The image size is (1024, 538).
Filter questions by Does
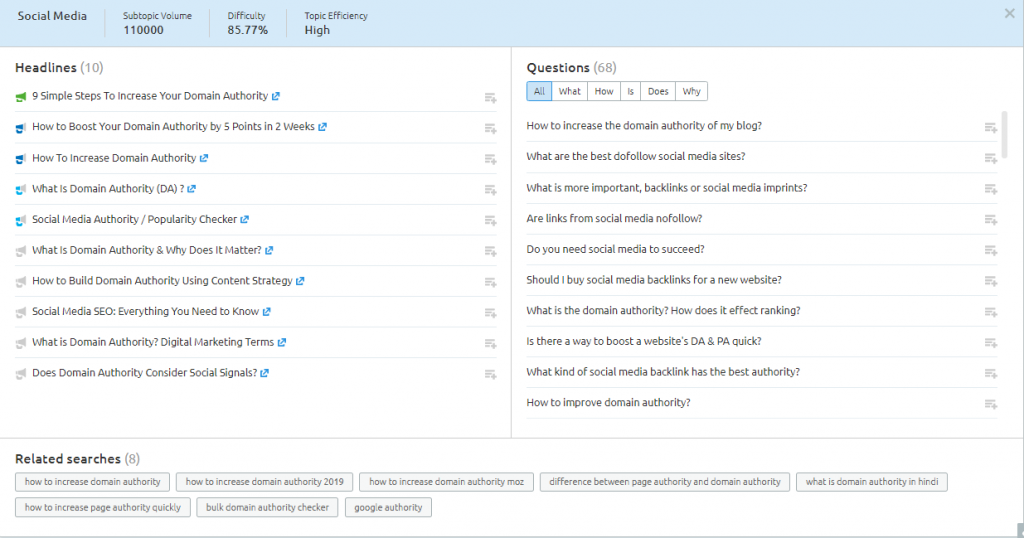pyautogui.click(x=658, y=91)
